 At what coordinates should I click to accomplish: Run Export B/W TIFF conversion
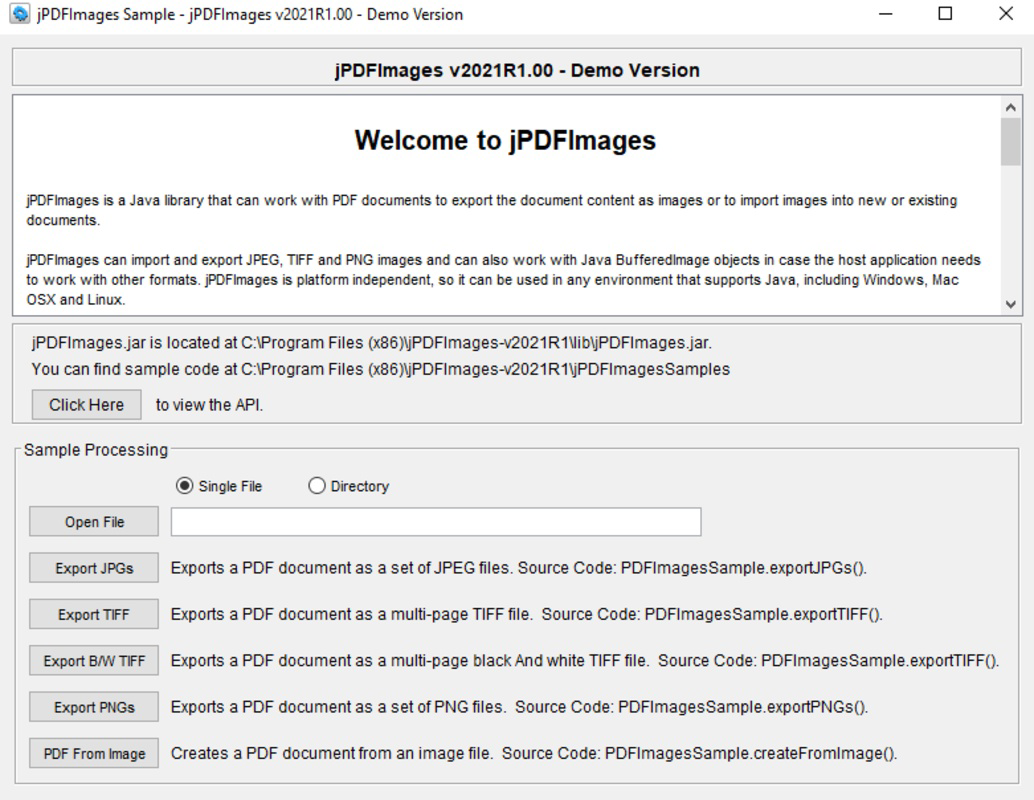(x=93, y=660)
